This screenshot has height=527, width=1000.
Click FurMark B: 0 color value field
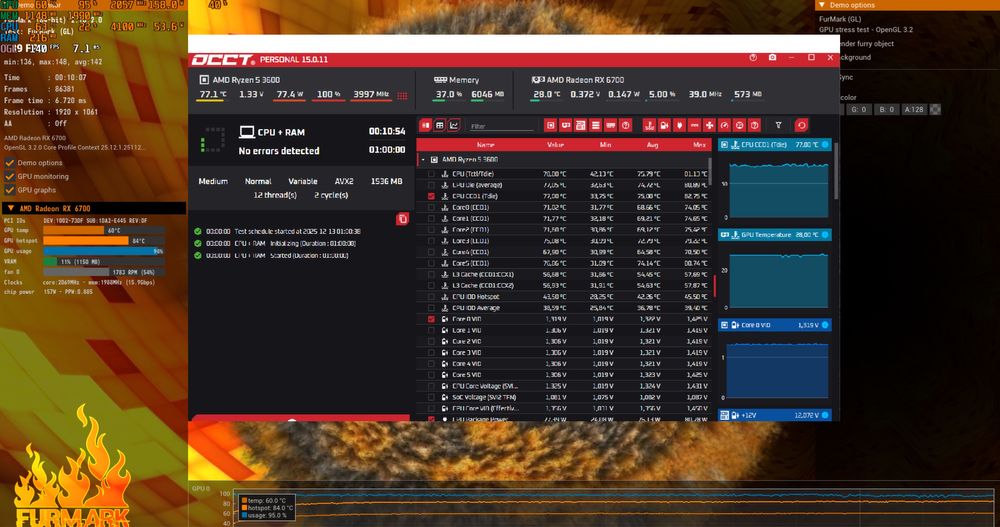pyautogui.click(x=886, y=109)
